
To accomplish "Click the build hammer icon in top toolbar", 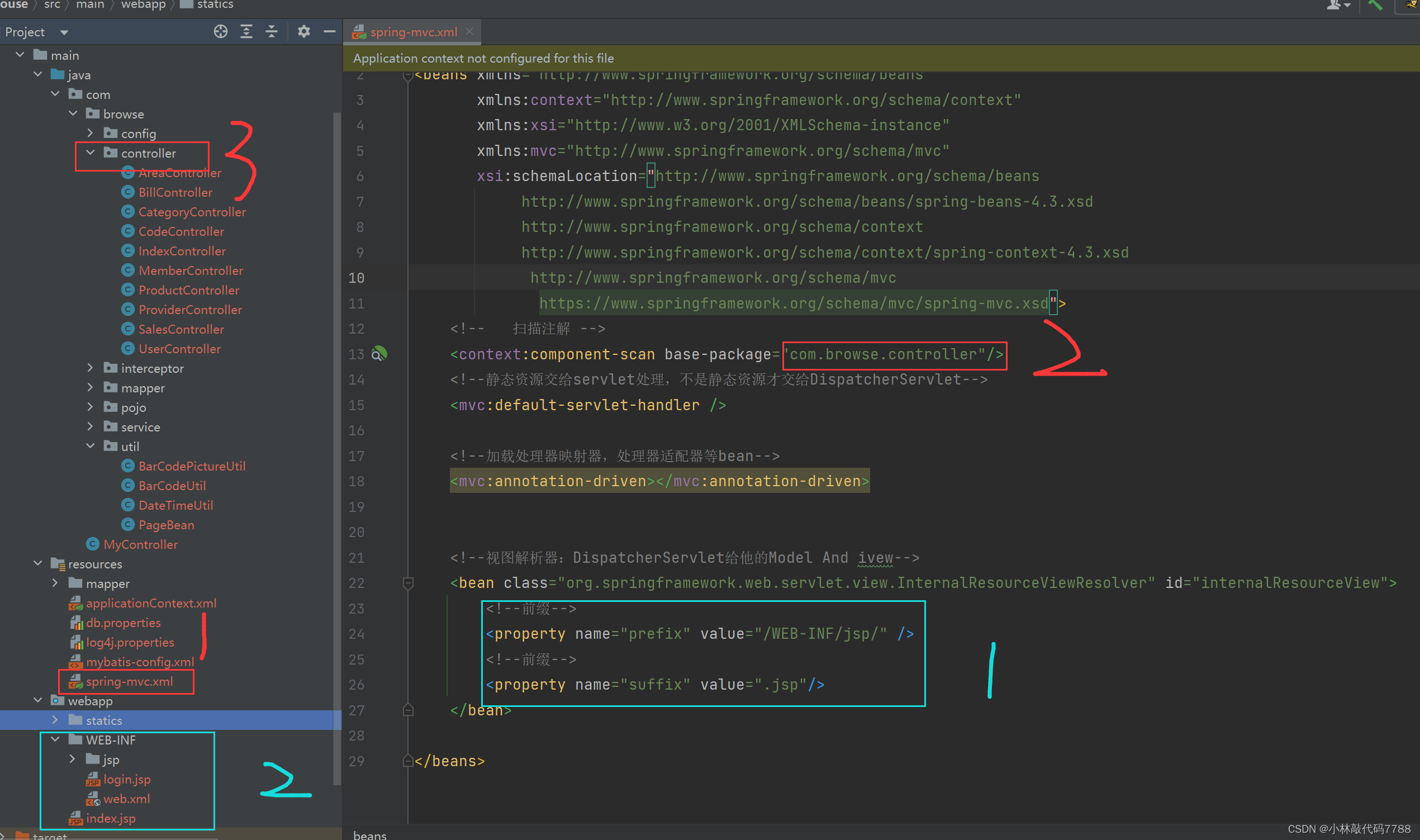I will [x=1375, y=5].
